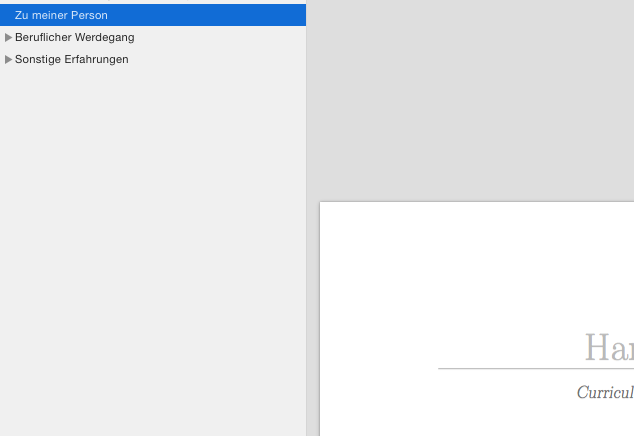Click the large gray title text on page

608,348
